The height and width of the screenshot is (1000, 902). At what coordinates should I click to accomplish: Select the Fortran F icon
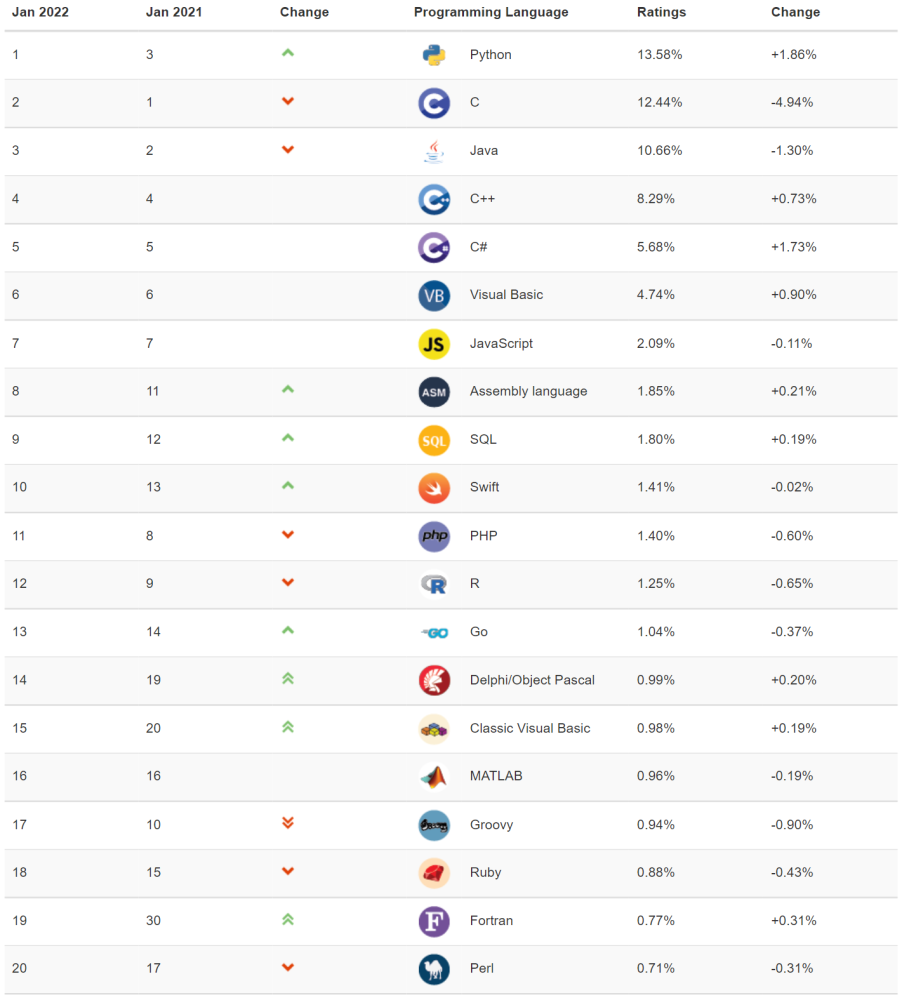point(434,922)
